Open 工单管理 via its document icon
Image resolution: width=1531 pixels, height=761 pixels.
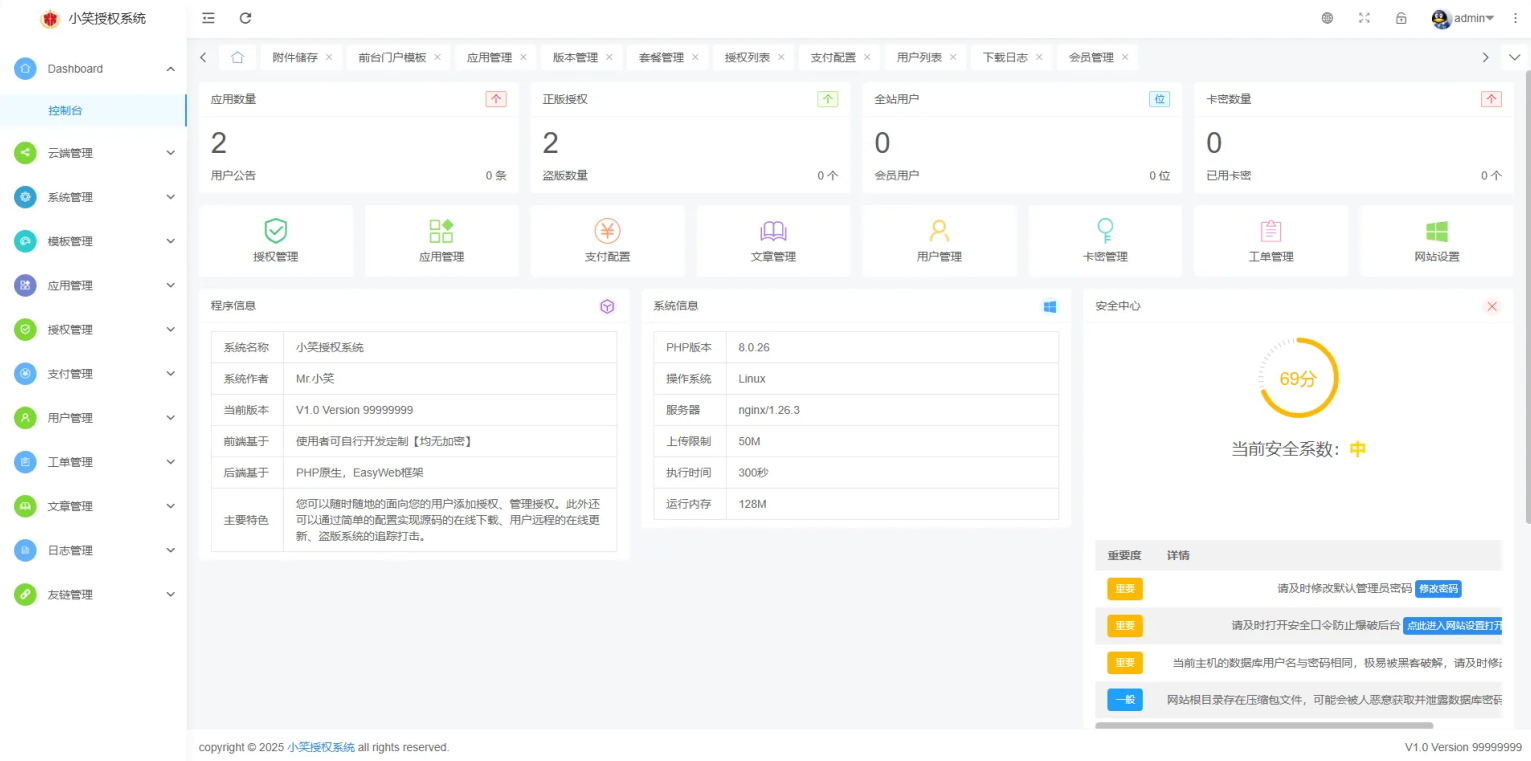[x=1271, y=232]
